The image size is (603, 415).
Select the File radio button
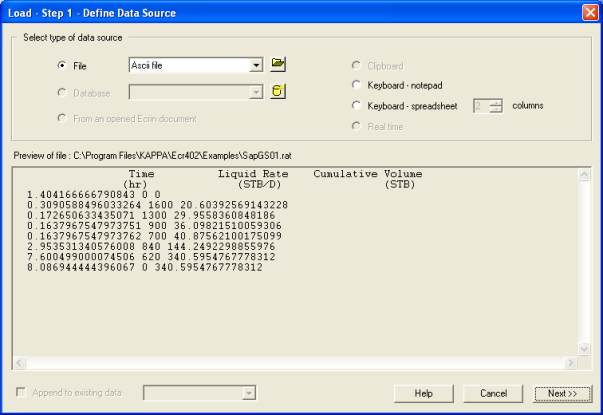(63, 66)
